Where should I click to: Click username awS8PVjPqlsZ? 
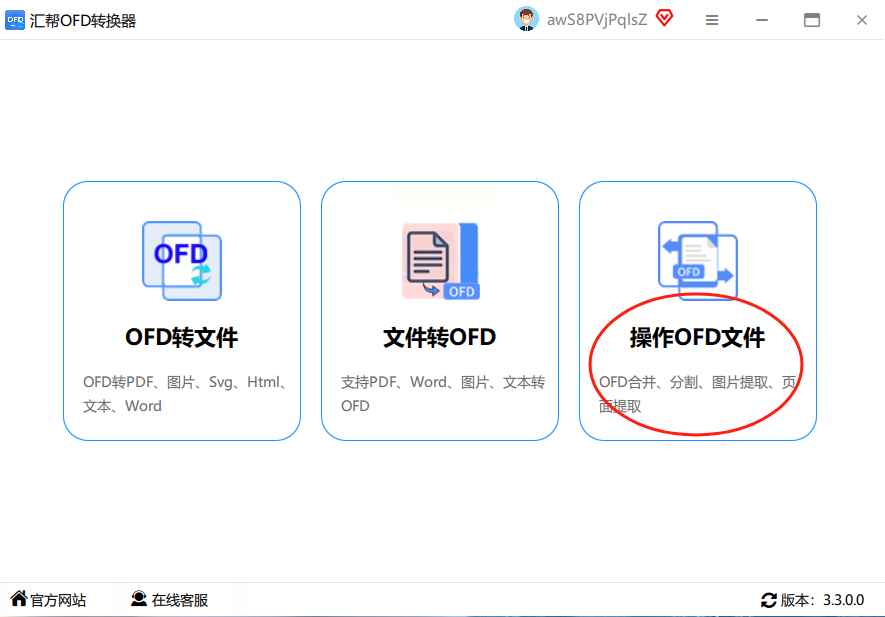tap(597, 20)
